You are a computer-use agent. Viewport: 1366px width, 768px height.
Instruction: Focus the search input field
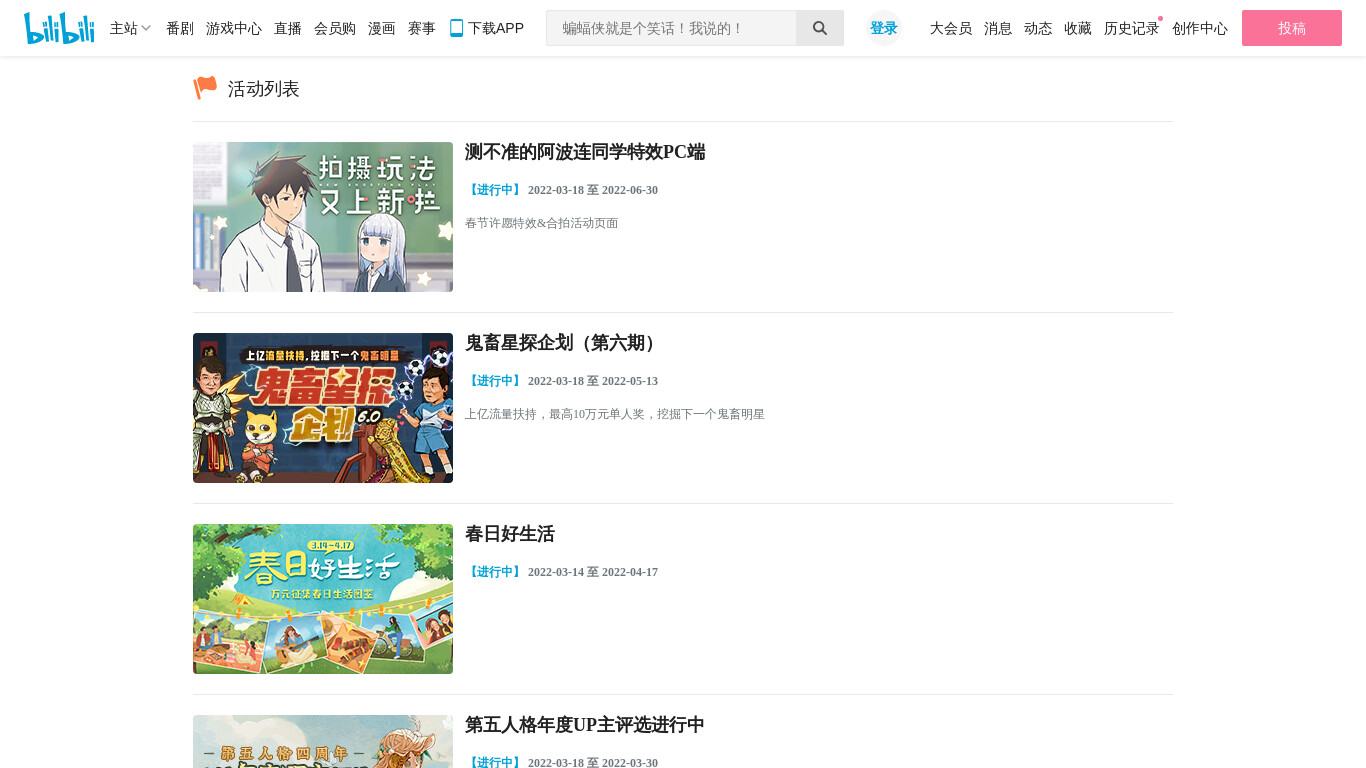671,28
